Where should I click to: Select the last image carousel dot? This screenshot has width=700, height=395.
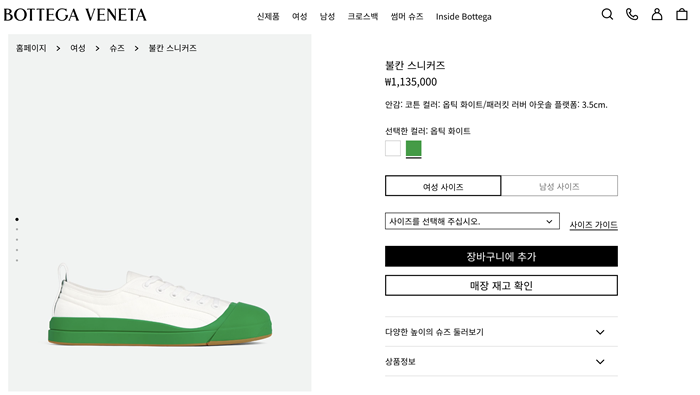[x=17, y=260]
